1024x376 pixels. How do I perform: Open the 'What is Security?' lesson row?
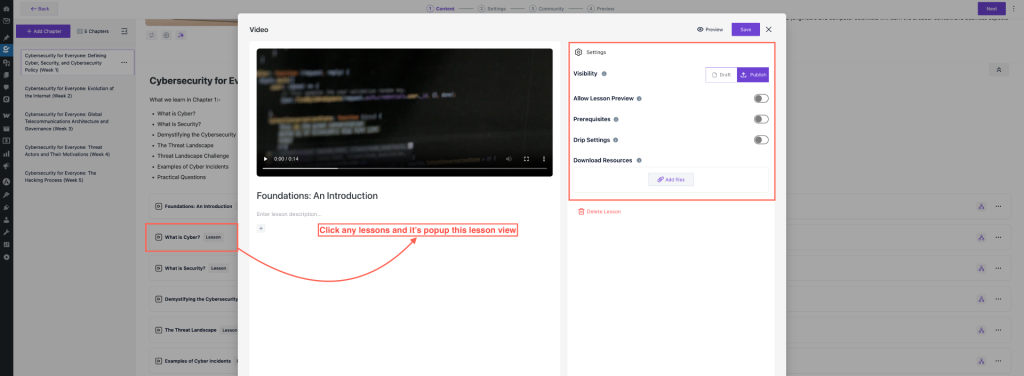pos(194,268)
